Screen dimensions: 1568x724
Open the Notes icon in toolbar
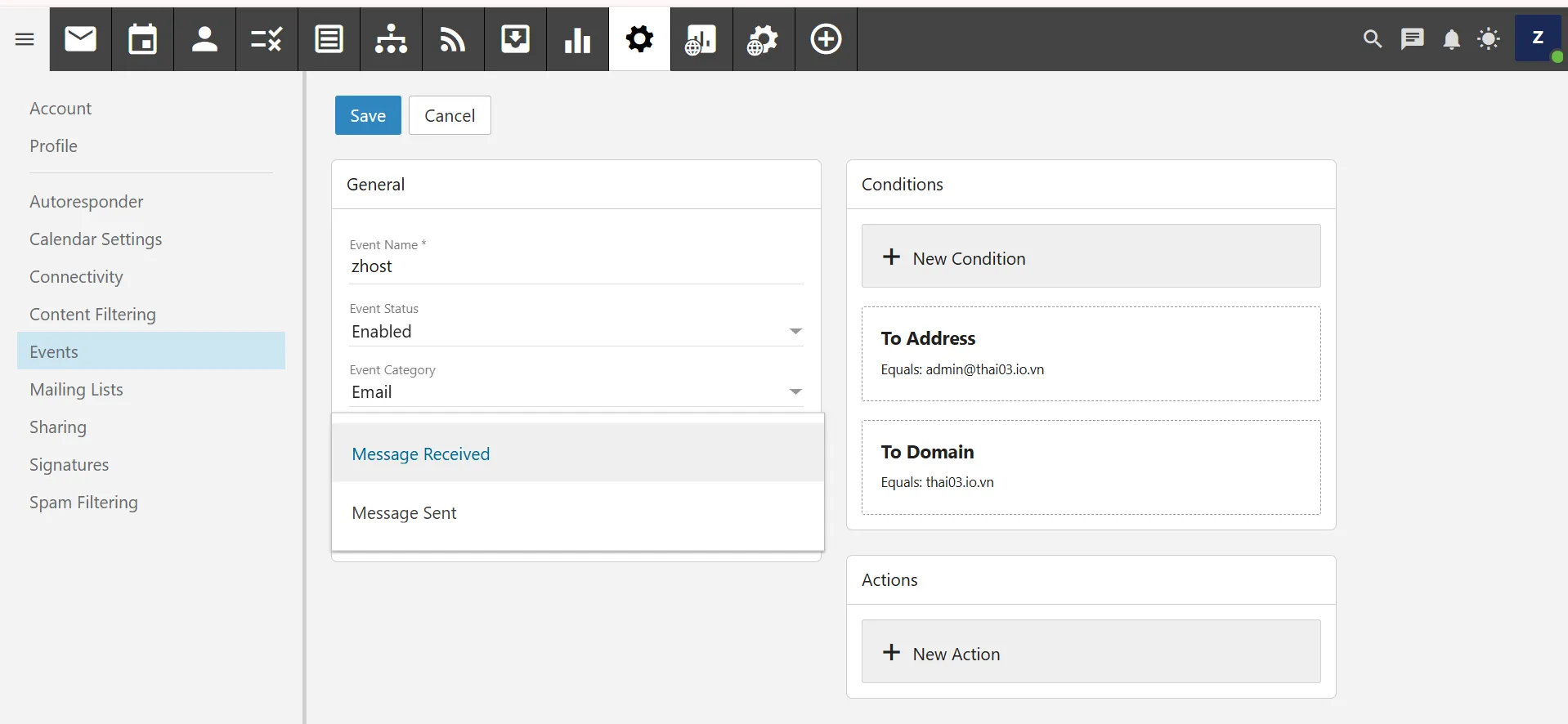pos(329,39)
